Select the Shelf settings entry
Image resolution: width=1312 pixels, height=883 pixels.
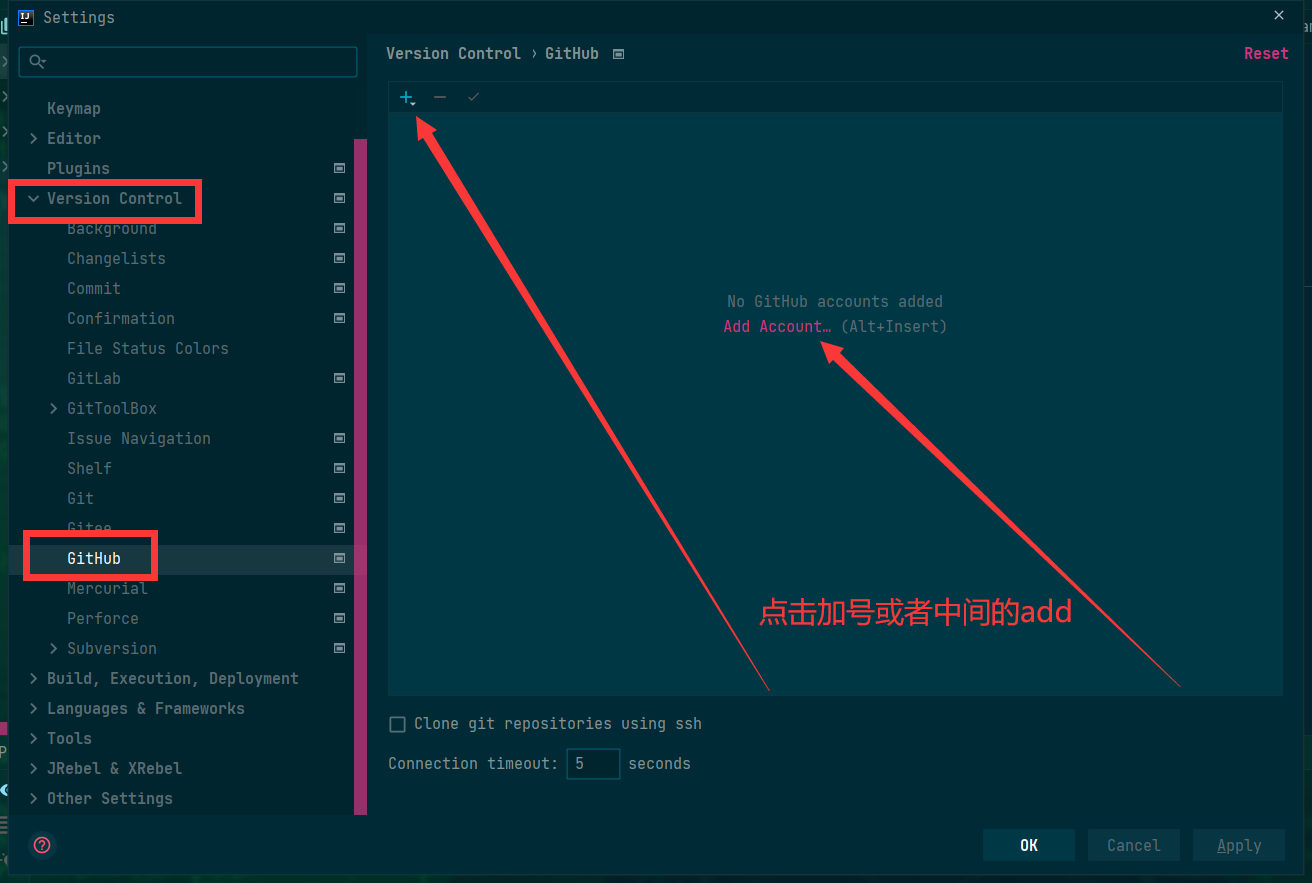point(89,468)
